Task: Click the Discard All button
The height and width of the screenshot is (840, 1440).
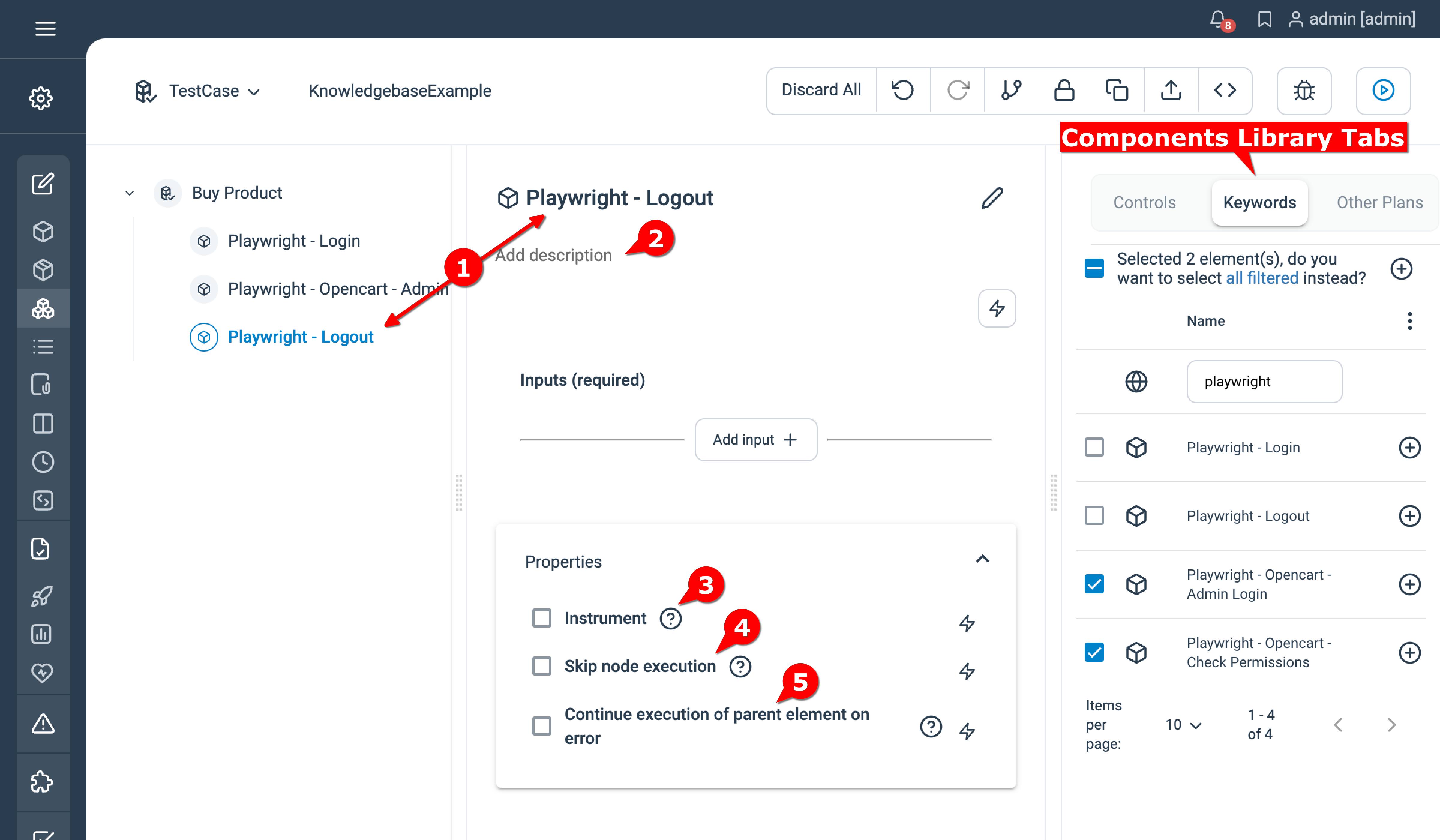Action: point(820,90)
